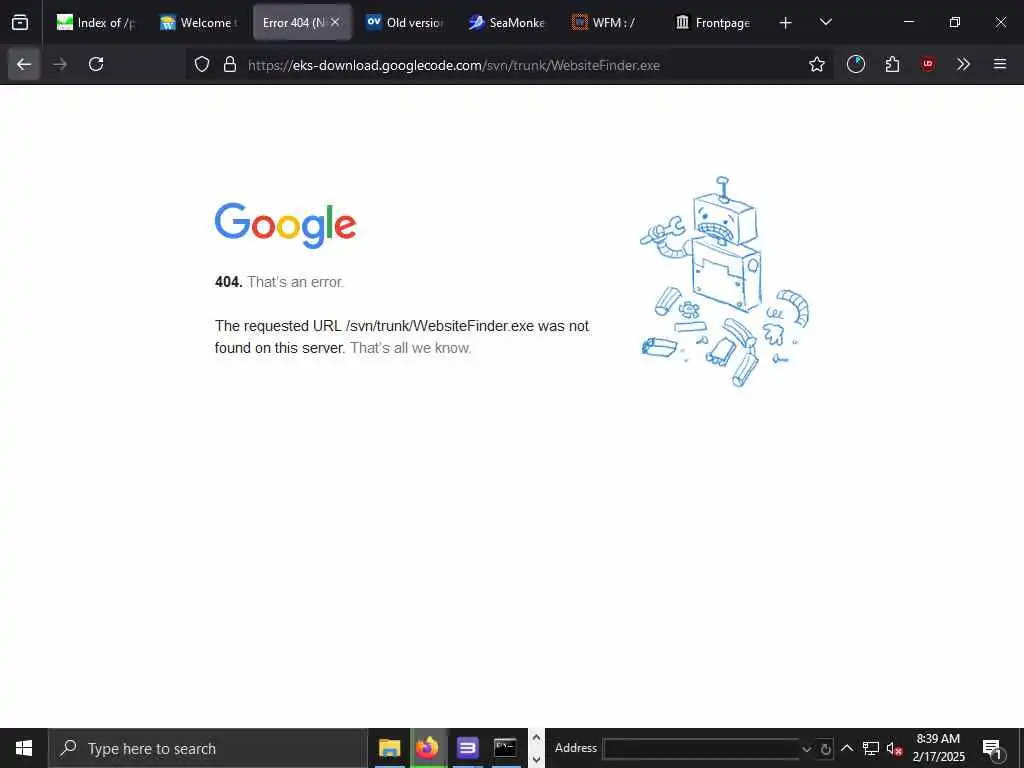Open the Firefox hamburger application menu

coord(1000,64)
